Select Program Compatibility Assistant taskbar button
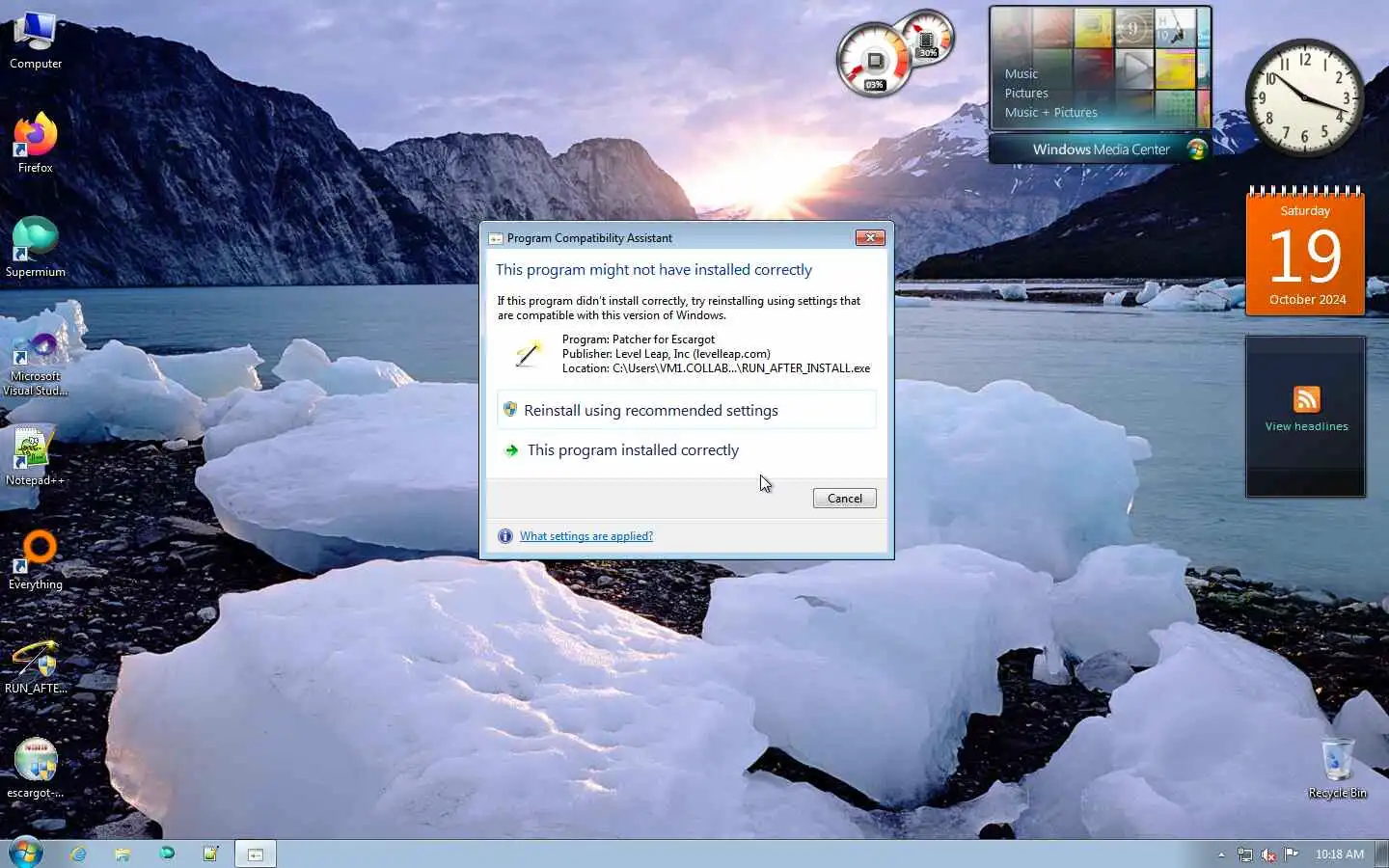 pyautogui.click(x=256, y=854)
